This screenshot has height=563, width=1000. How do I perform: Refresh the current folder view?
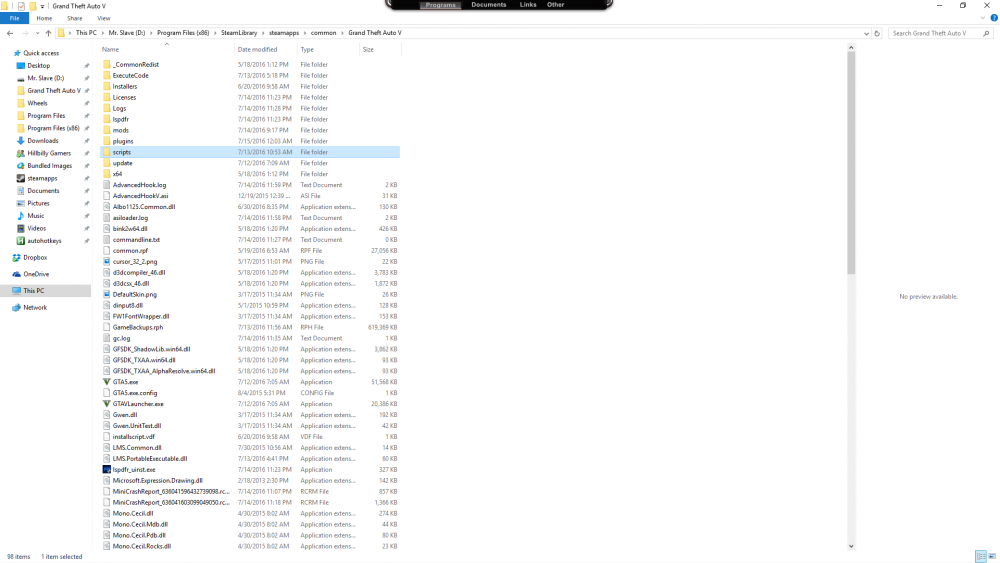click(x=877, y=33)
